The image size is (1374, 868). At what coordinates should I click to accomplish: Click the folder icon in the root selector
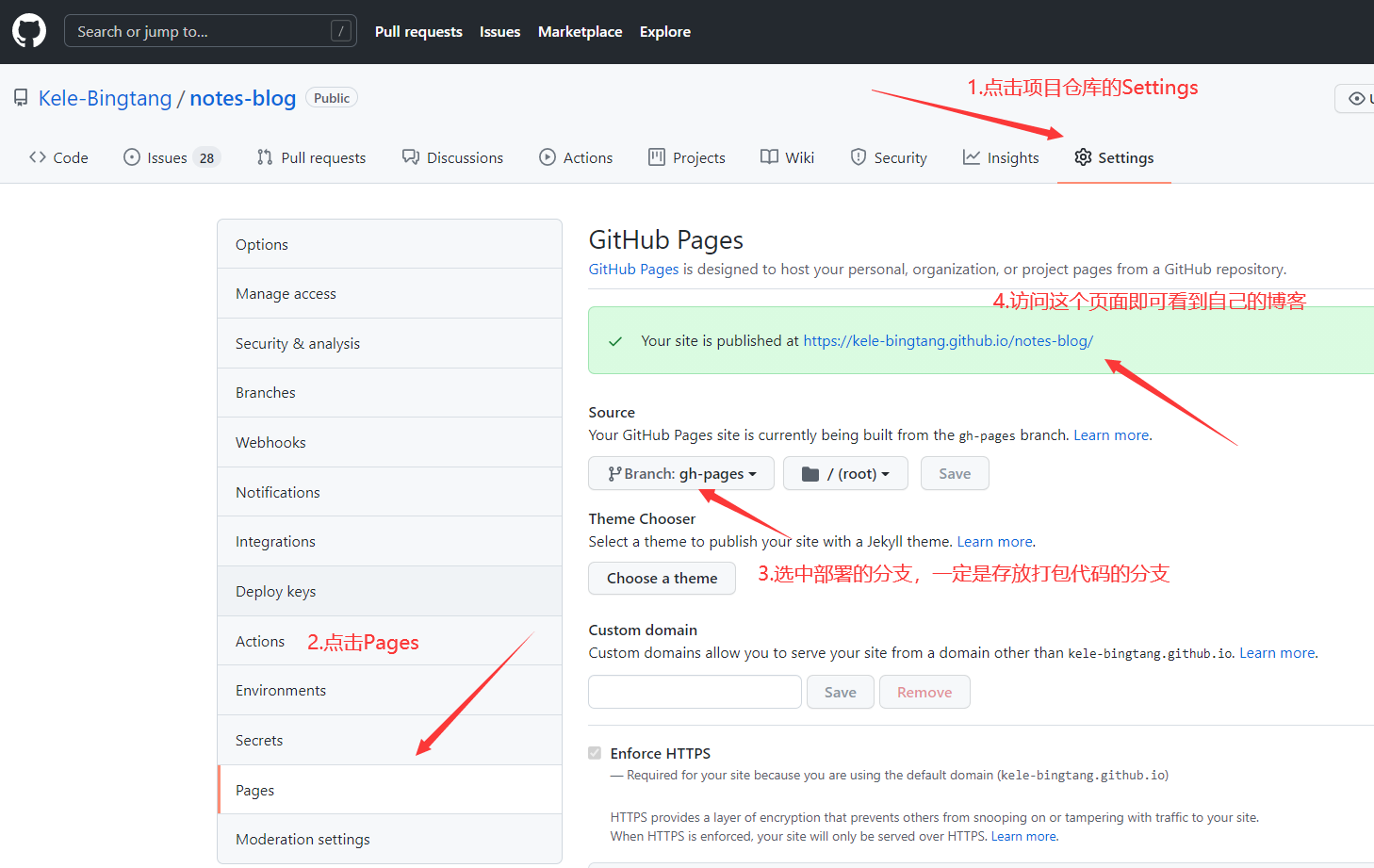point(810,474)
